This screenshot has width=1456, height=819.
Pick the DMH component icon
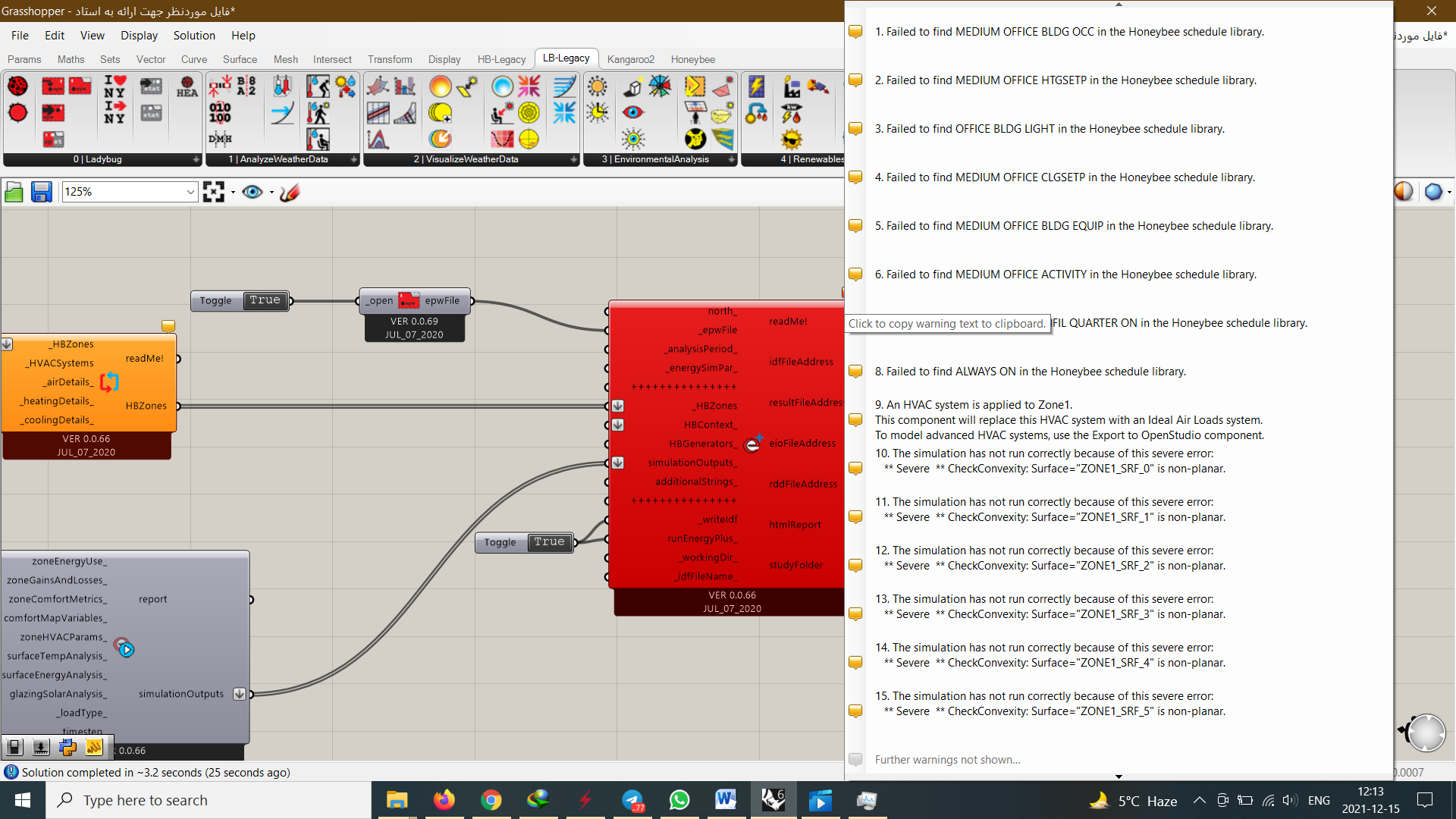click(x=220, y=139)
